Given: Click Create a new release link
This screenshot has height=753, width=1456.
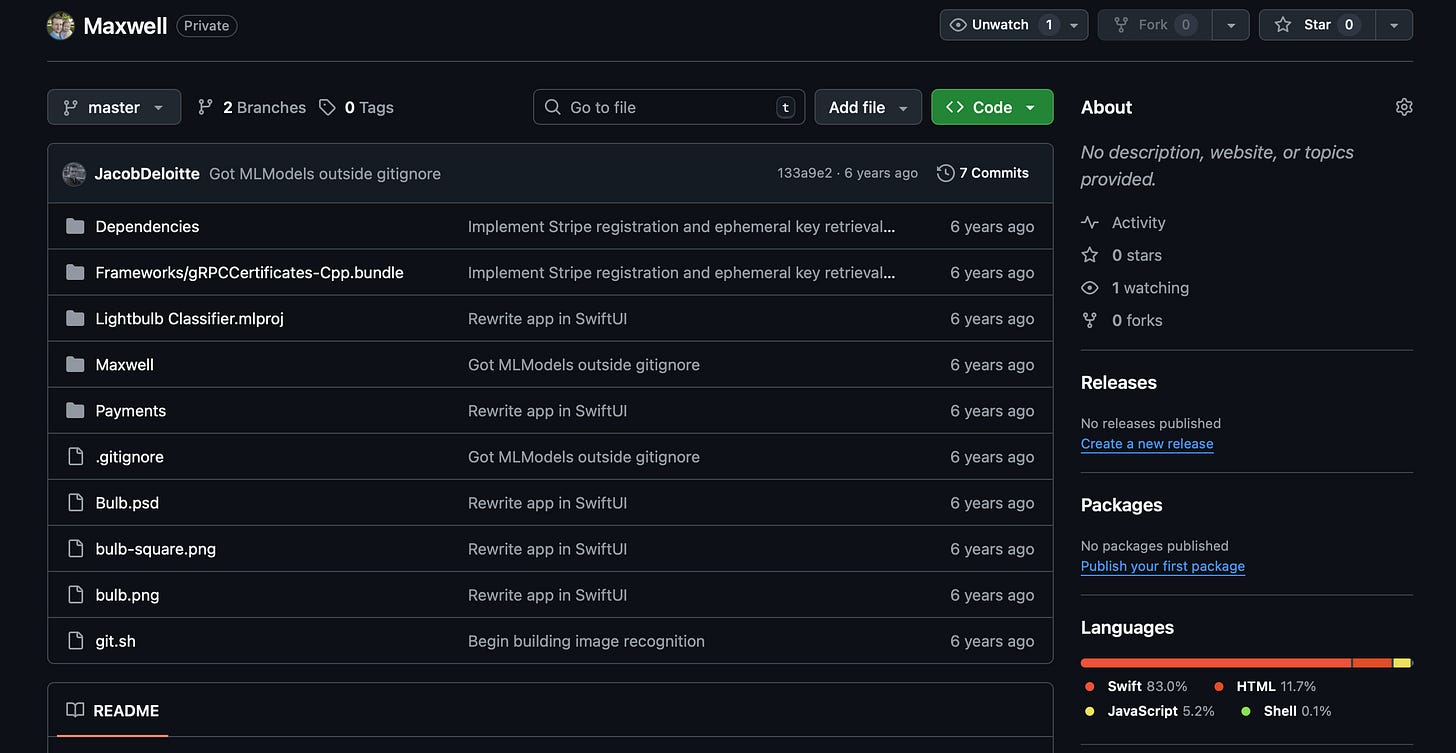Looking at the screenshot, I should click(1147, 444).
